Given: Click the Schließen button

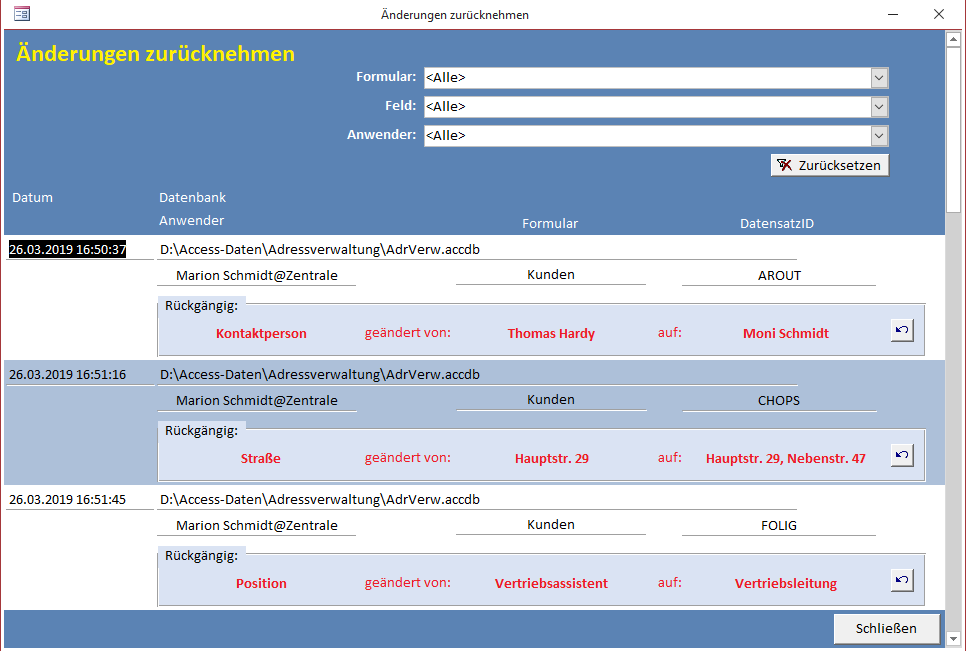Looking at the screenshot, I should [887, 628].
